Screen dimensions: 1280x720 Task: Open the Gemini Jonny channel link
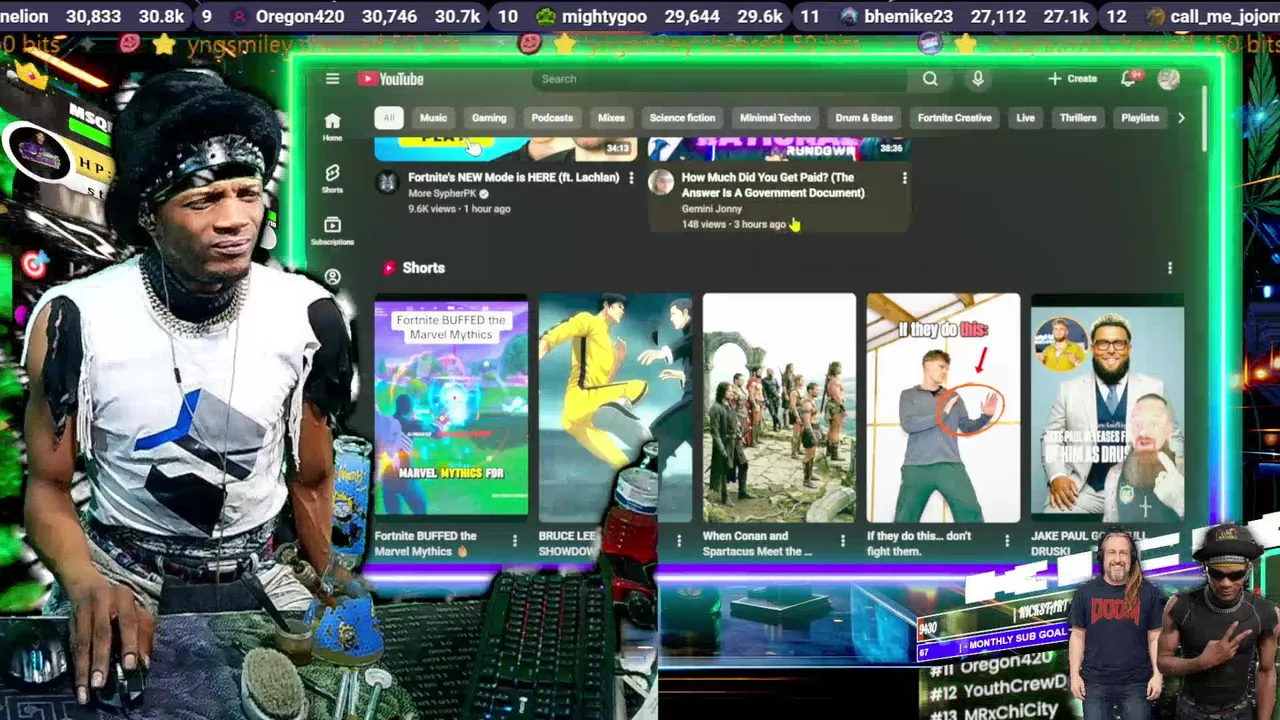click(x=711, y=209)
